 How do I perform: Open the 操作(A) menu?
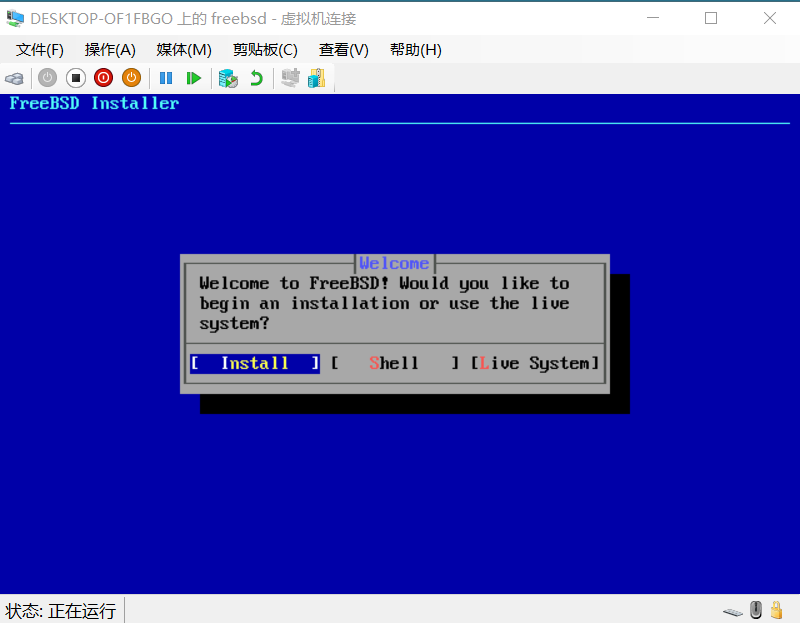(x=110, y=50)
